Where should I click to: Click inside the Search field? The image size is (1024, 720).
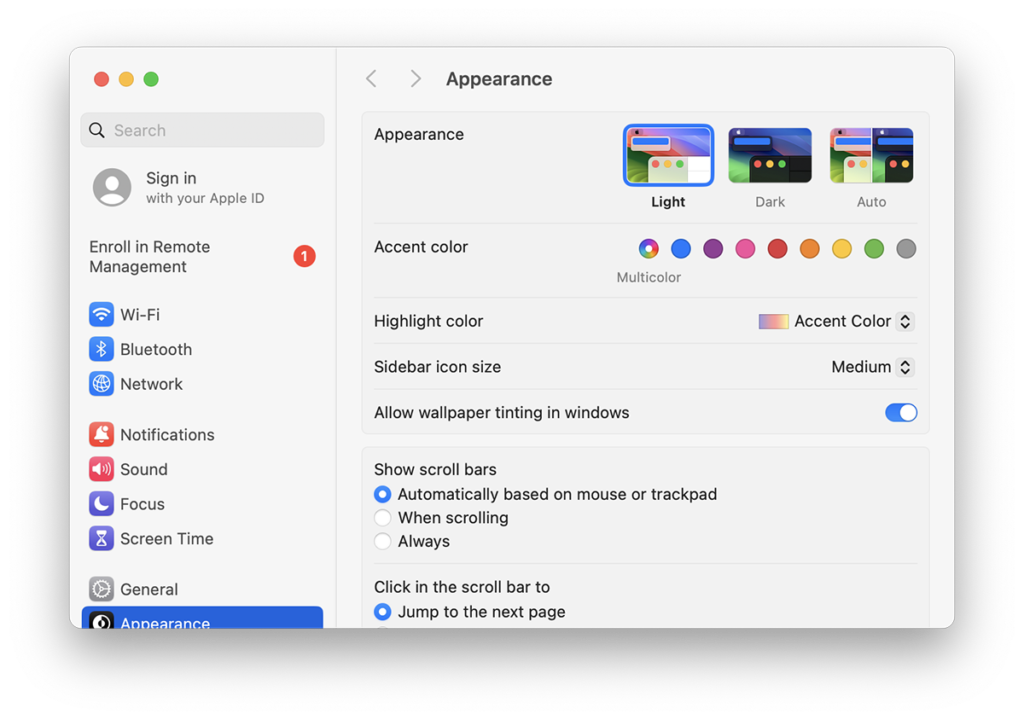[202, 130]
